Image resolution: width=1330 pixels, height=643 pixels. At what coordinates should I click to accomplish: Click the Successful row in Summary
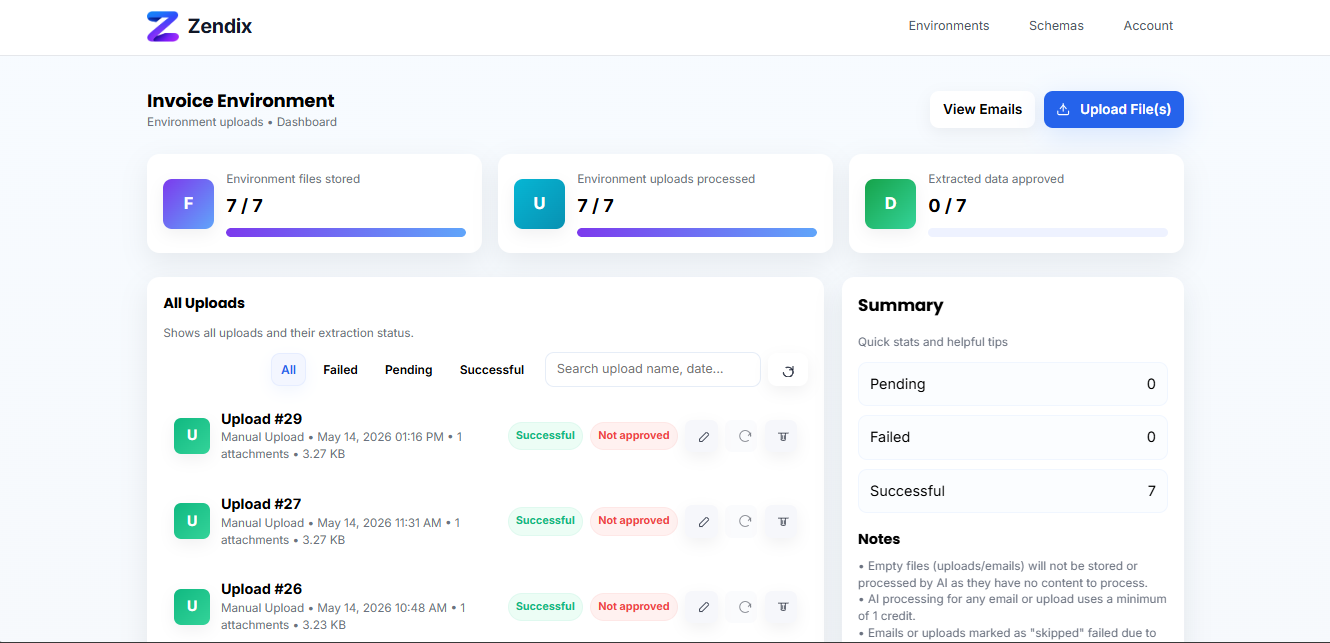(1013, 491)
